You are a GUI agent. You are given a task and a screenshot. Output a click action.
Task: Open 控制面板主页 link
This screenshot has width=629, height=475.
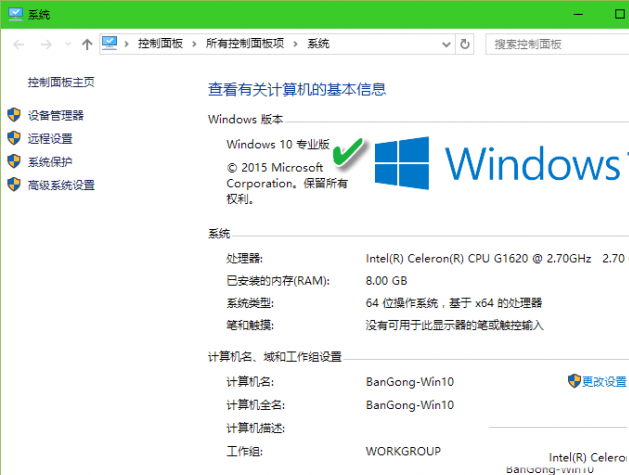point(61,82)
